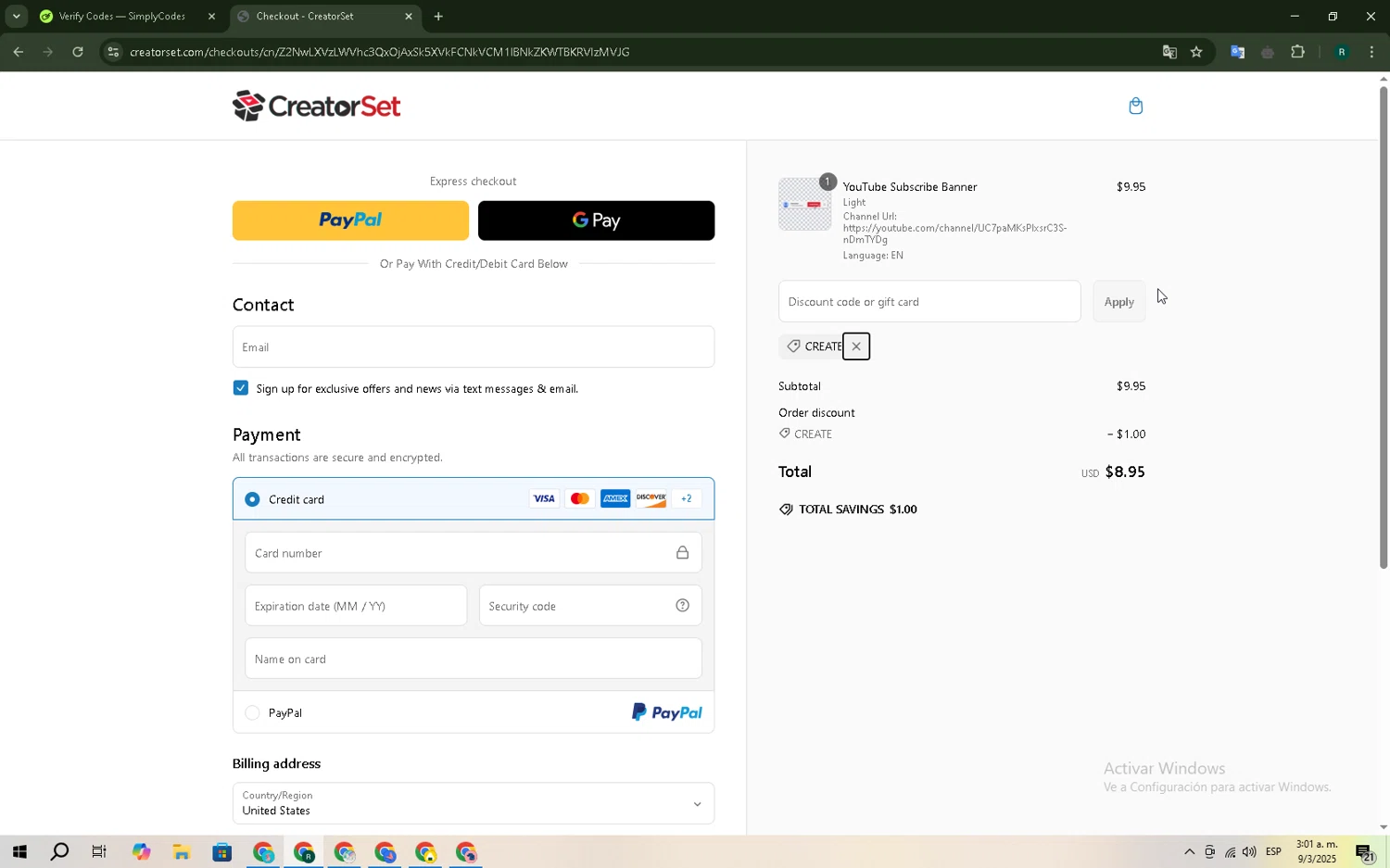This screenshot has height=868, width=1390.
Task: Open Microsoft Store from the taskbar
Action: [x=221, y=852]
